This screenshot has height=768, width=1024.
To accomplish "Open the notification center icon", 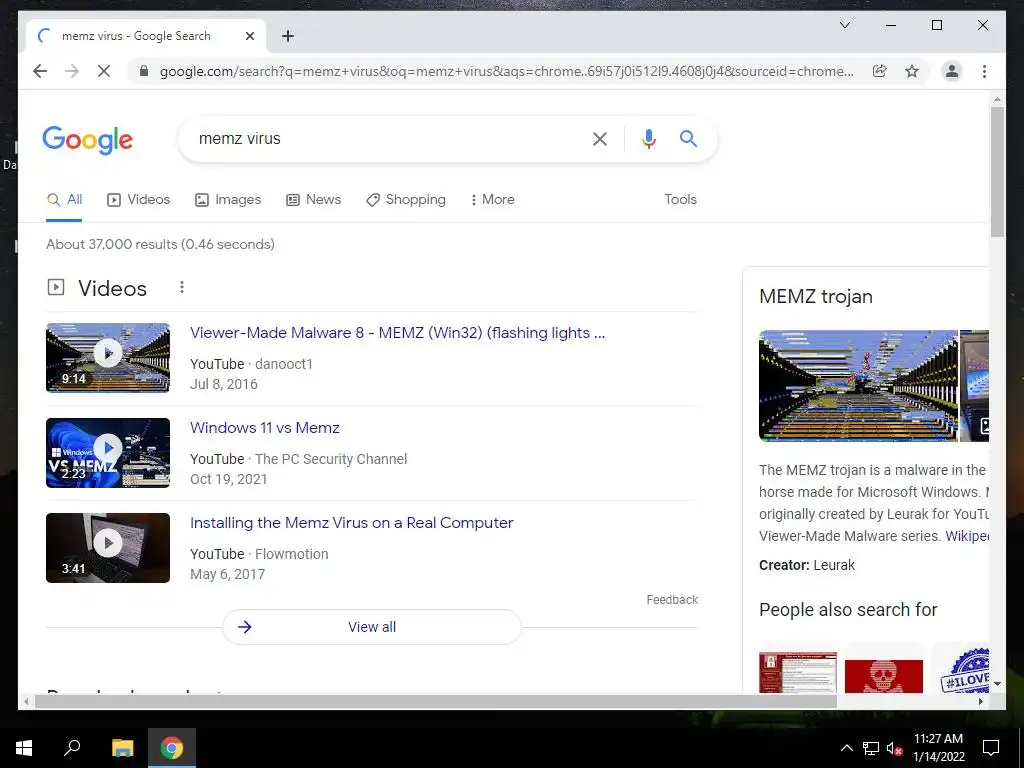I will (991, 748).
